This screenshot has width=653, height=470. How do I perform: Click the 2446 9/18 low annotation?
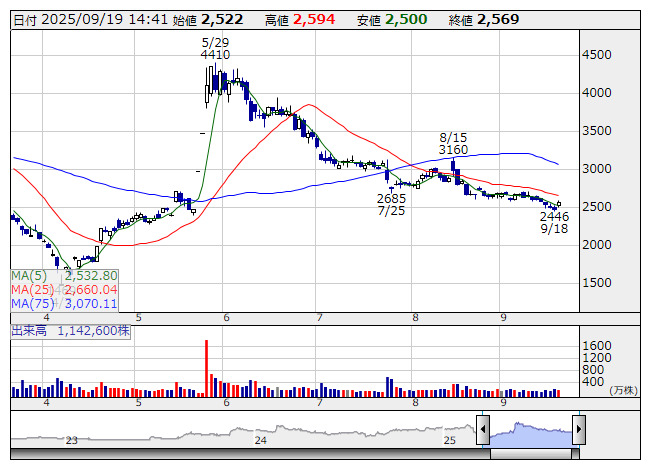click(554, 222)
